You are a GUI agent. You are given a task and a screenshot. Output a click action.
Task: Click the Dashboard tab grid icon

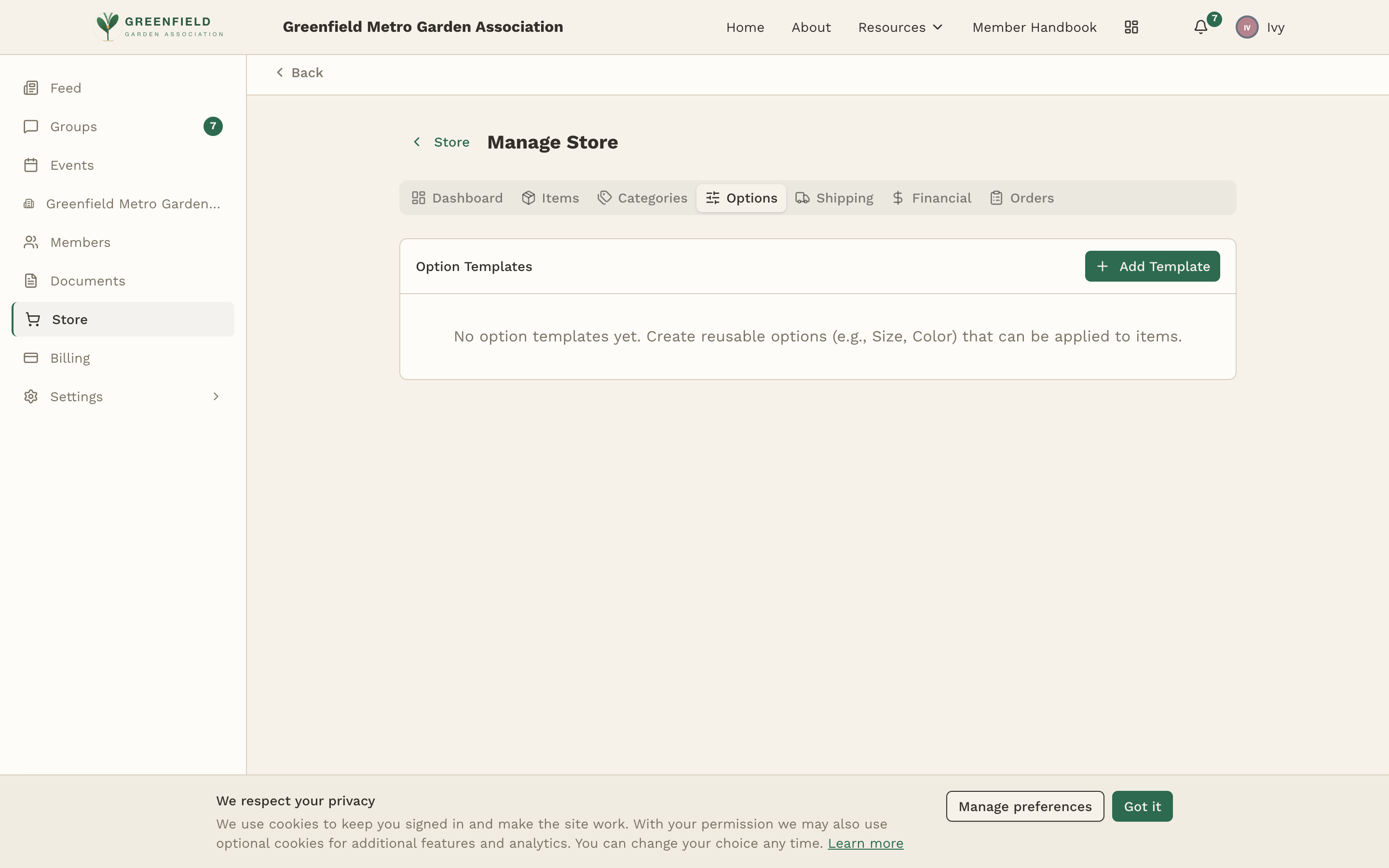click(x=419, y=198)
